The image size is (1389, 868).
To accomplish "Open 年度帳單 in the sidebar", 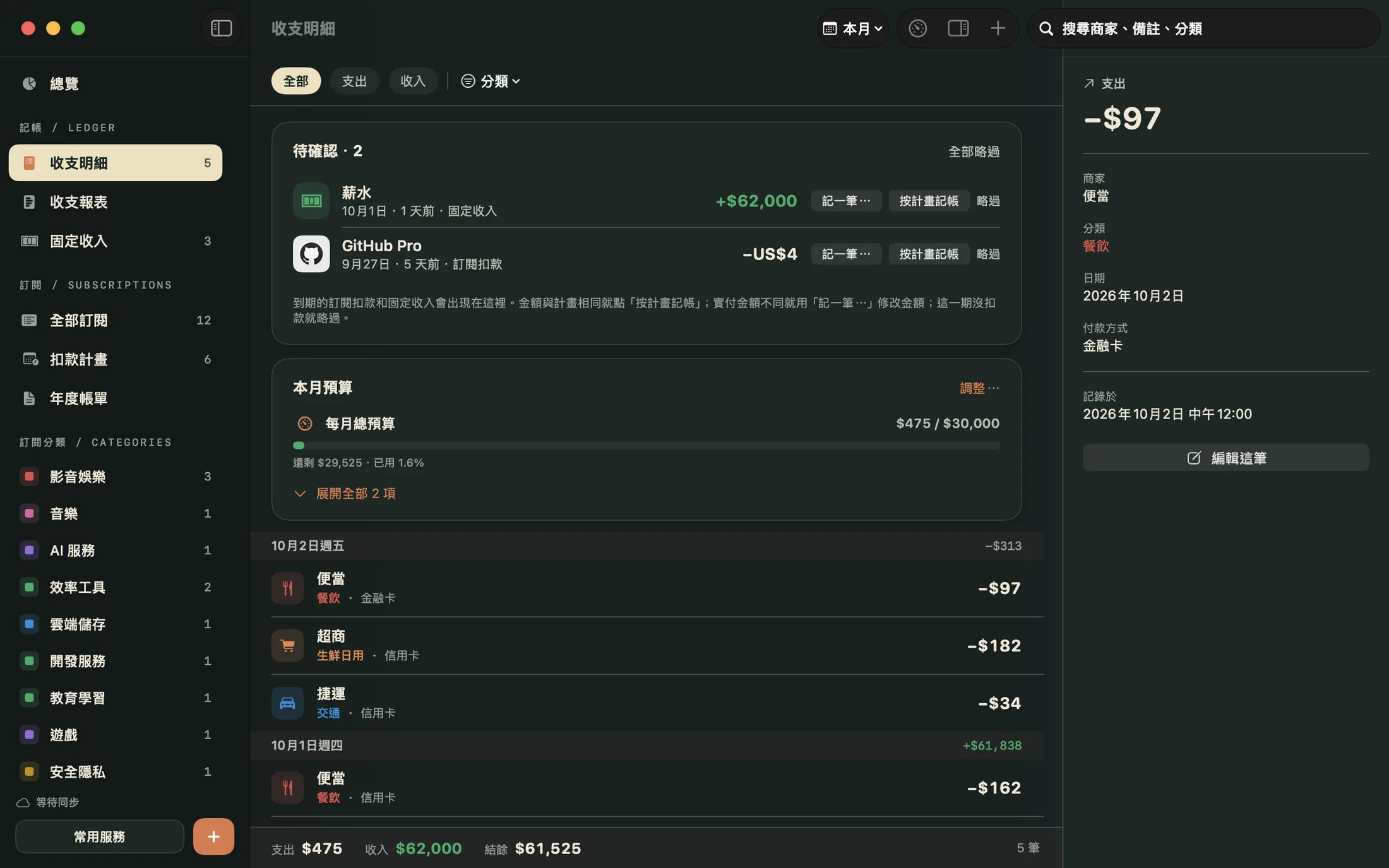I will click(x=116, y=398).
